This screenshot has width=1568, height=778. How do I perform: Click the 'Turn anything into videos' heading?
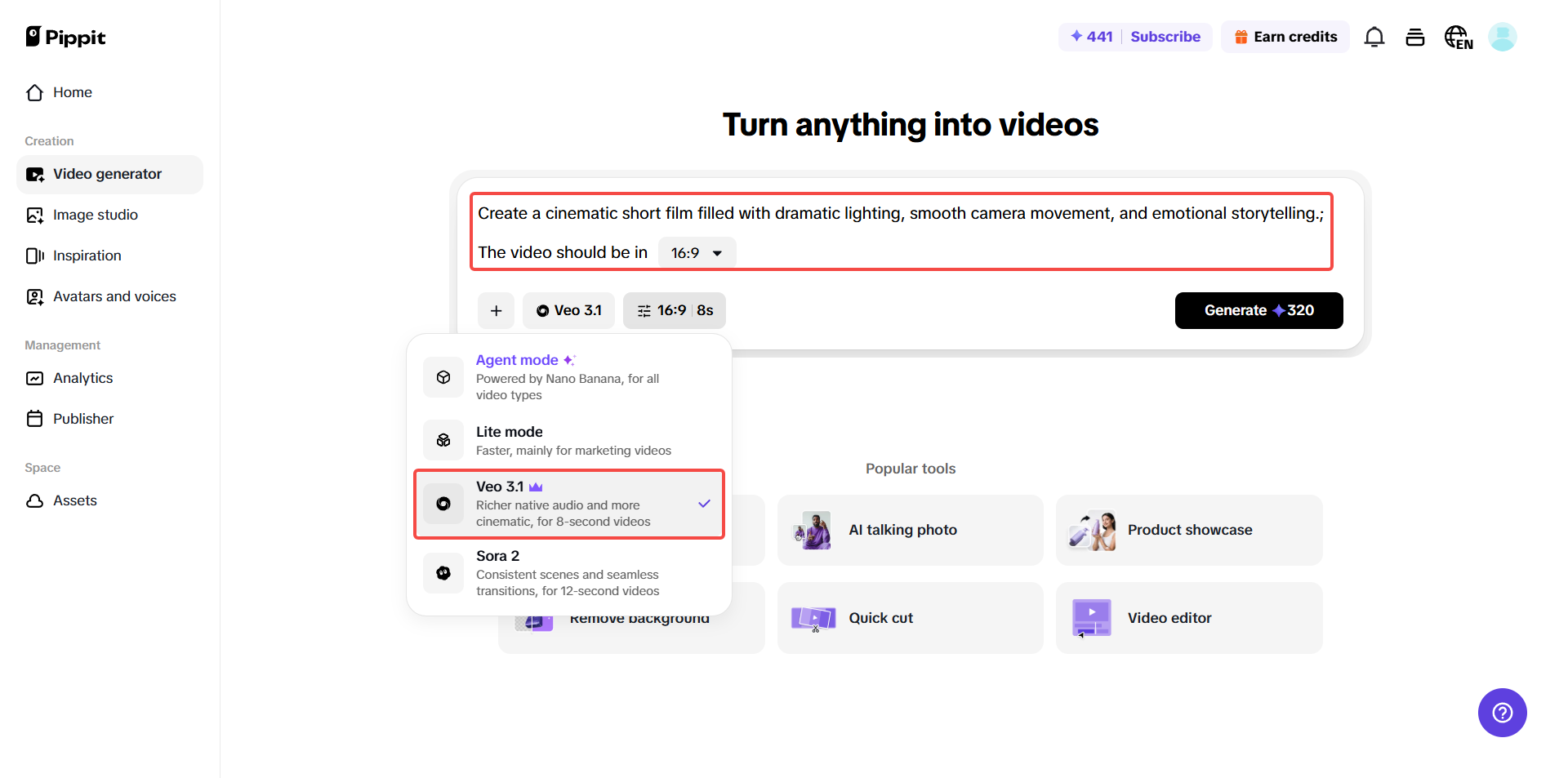(911, 125)
